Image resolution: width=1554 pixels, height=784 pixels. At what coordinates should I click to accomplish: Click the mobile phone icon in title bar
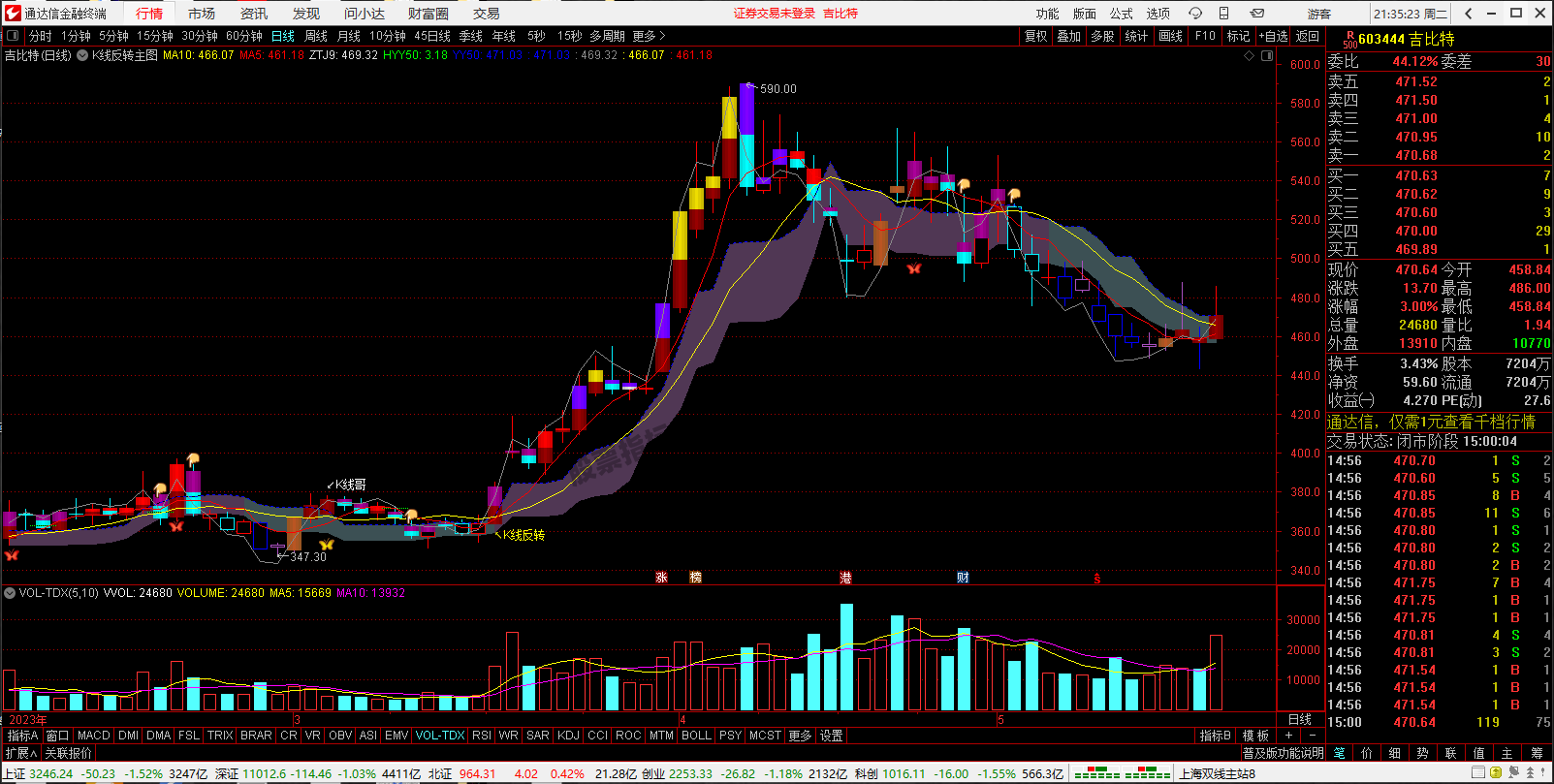click(1224, 14)
